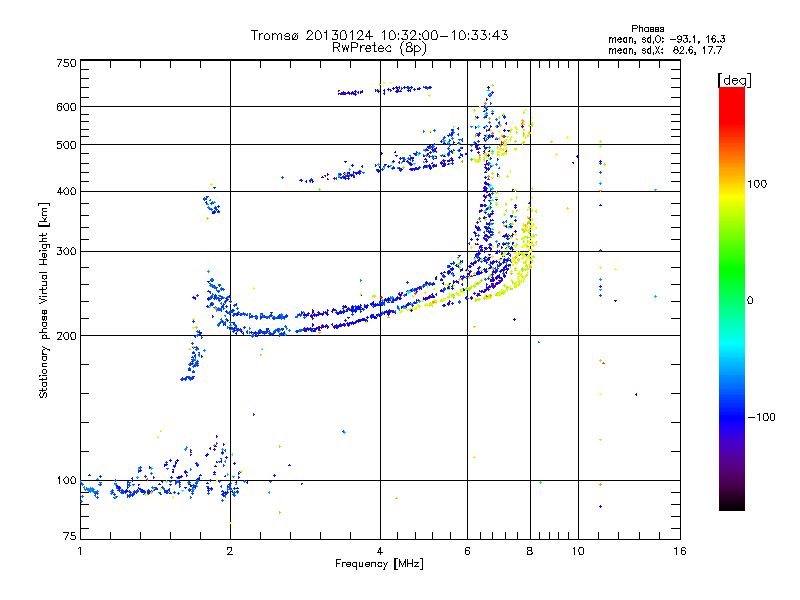Click the 75 tick label on height axis
This screenshot has width=800, height=600.
(x=70, y=536)
